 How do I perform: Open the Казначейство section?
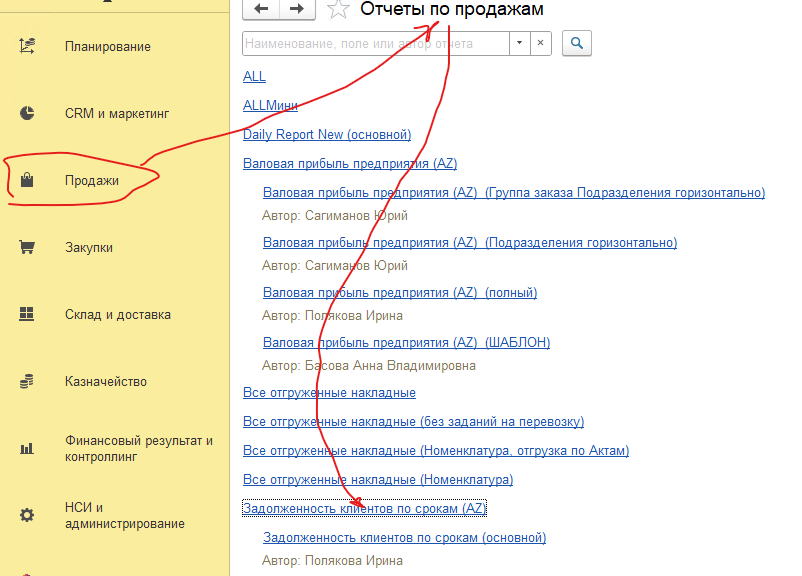[x=106, y=381]
